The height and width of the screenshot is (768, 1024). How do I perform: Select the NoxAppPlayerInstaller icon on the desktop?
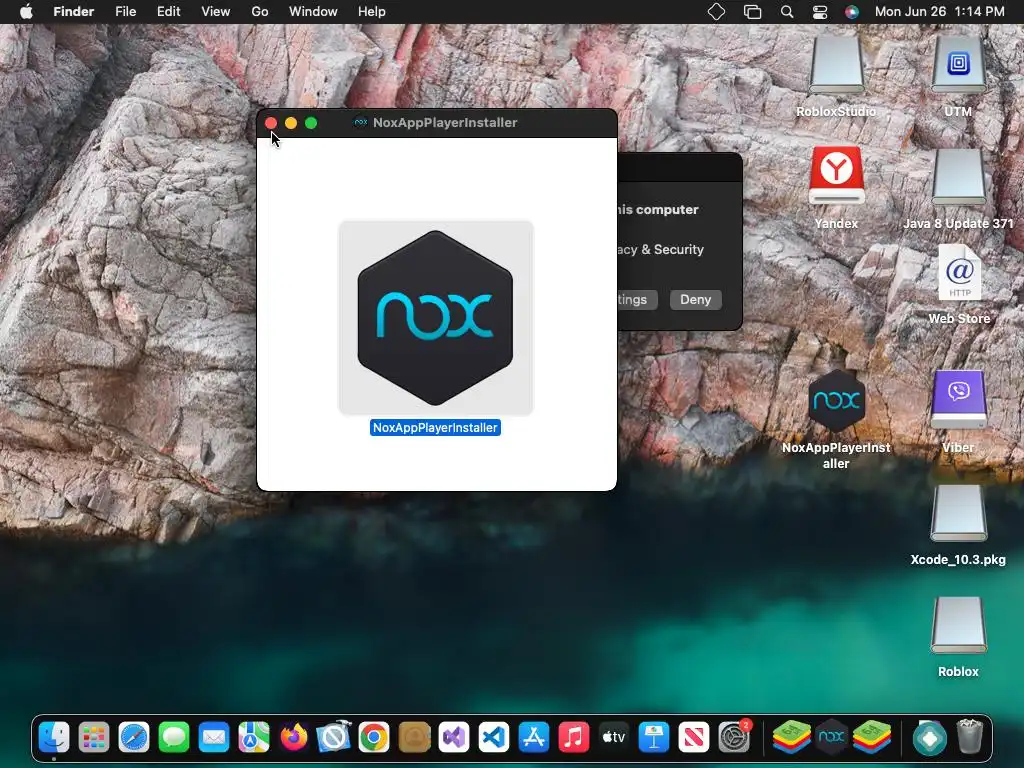[836, 402]
